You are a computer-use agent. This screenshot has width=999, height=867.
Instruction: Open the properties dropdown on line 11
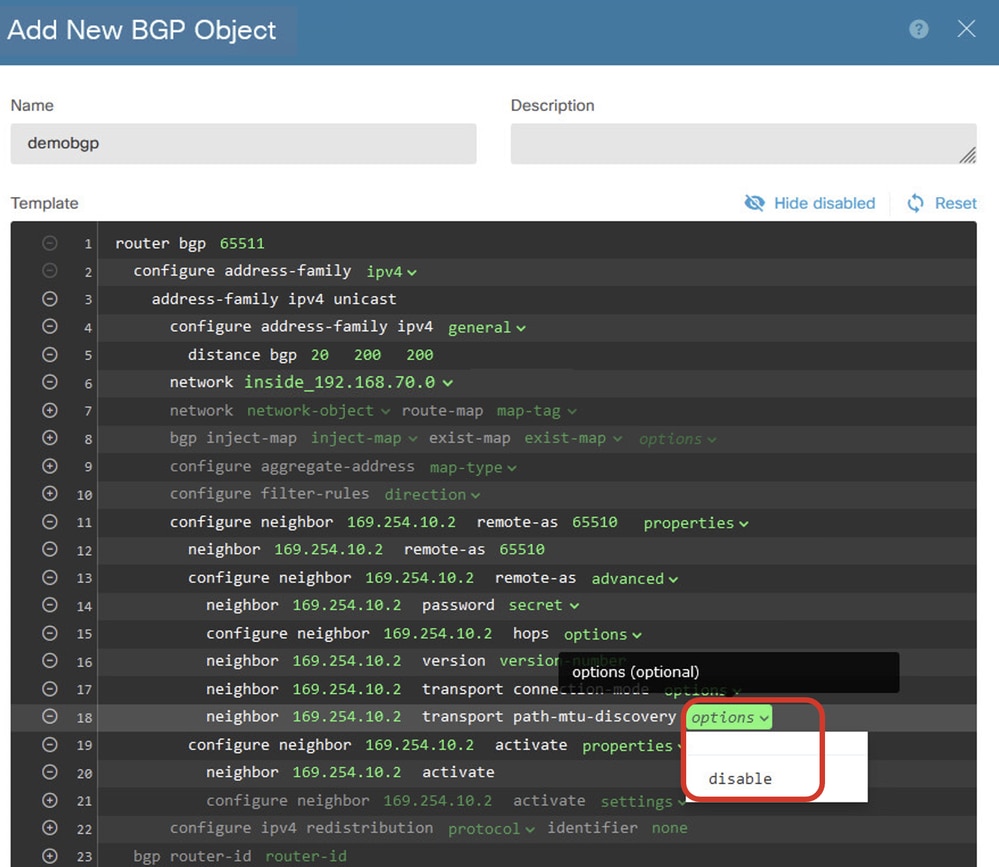click(696, 523)
